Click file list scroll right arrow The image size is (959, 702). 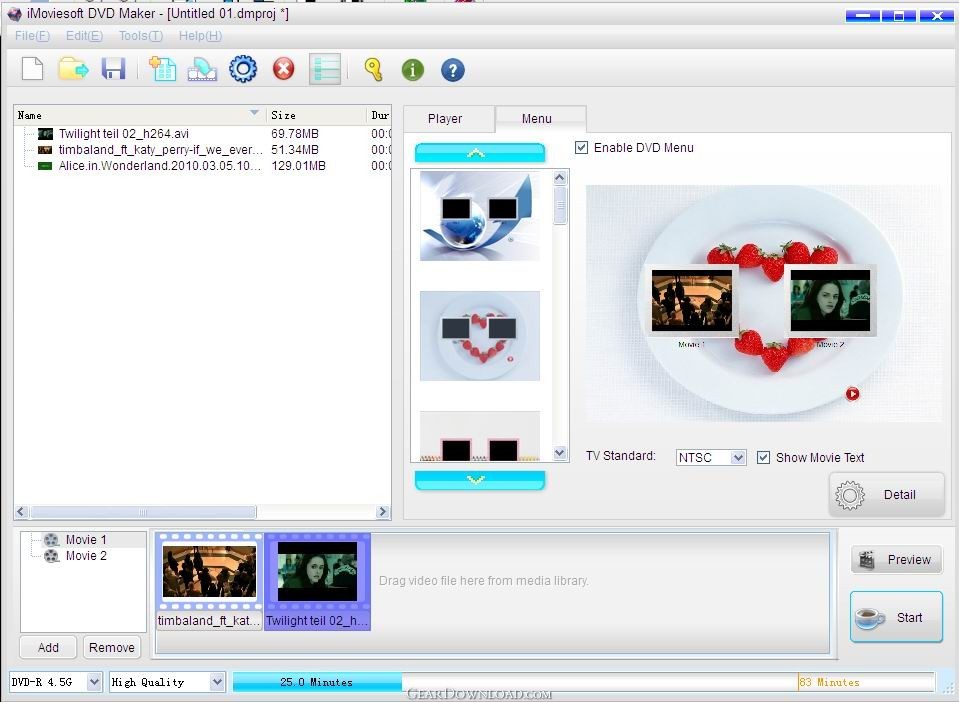pos(383,512)
